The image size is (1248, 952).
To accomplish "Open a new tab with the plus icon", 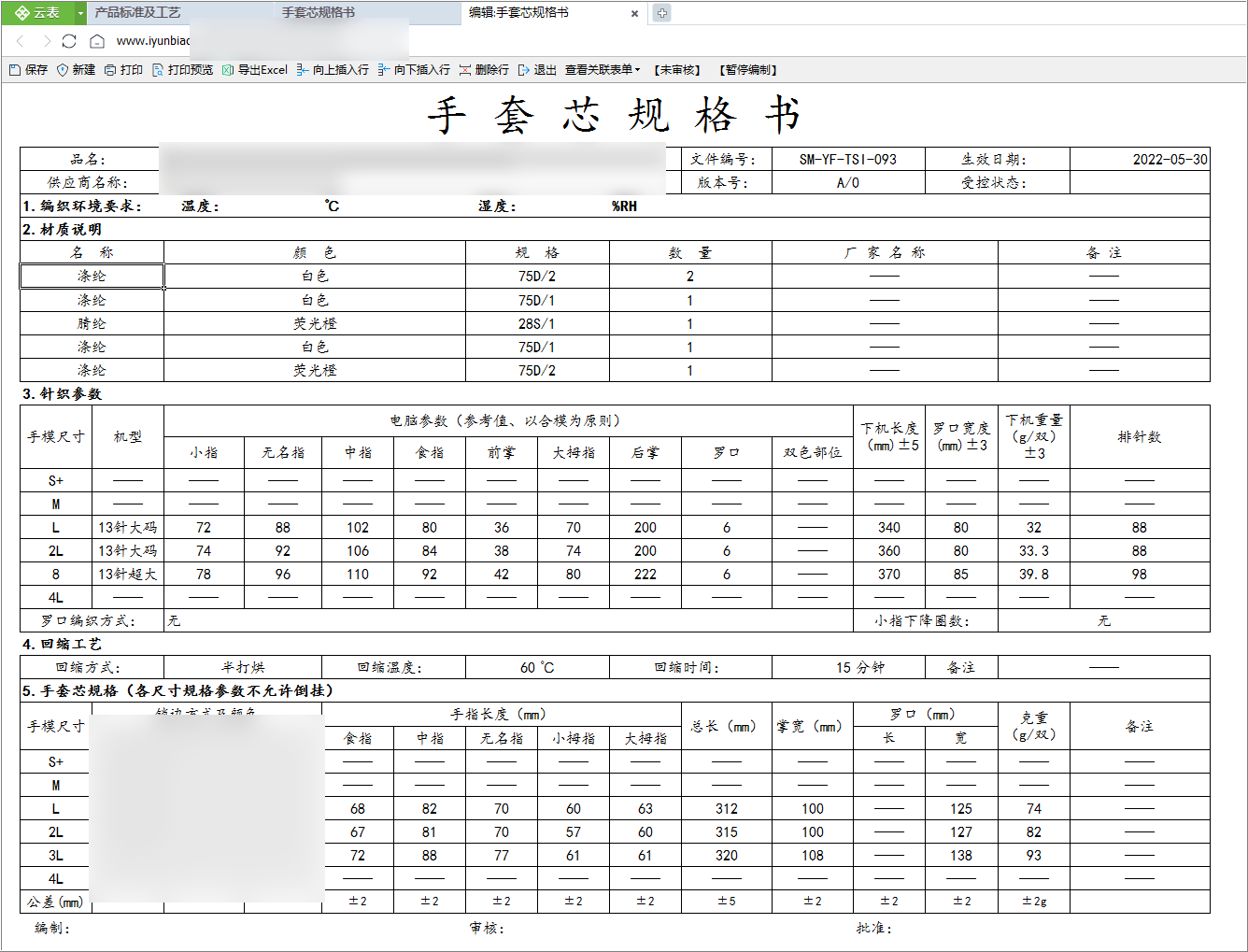I will [x=662, y=13].
